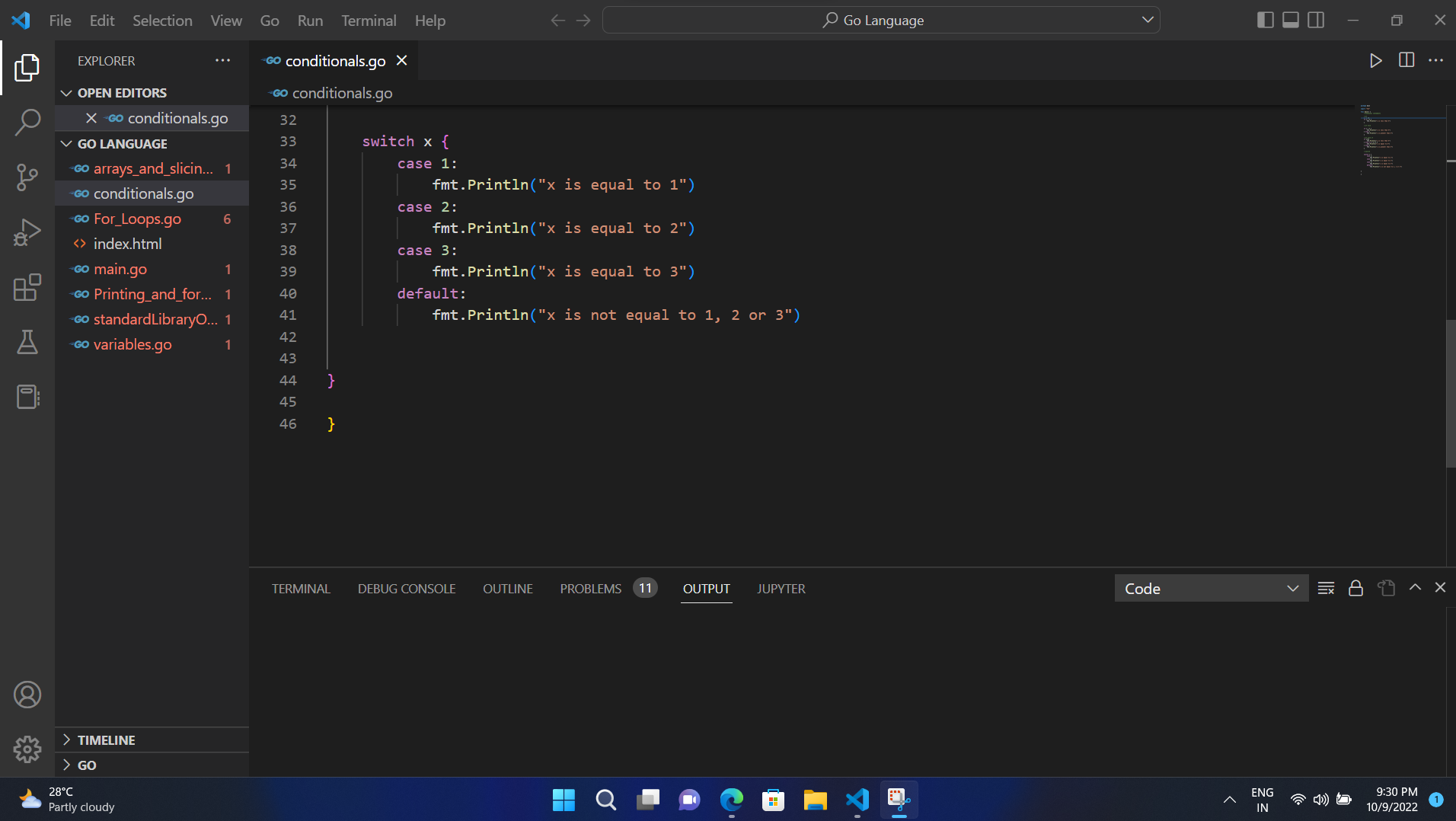
Task: Open the notebook-style icon in activity bar
Action: click(27, 397)
